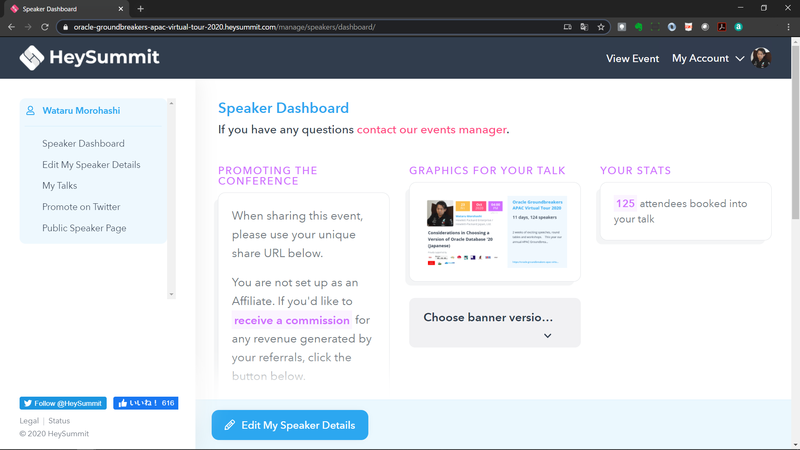800x450 pixels.
Task: Click the page vertical scrollbar thumb
Action: 795,133
